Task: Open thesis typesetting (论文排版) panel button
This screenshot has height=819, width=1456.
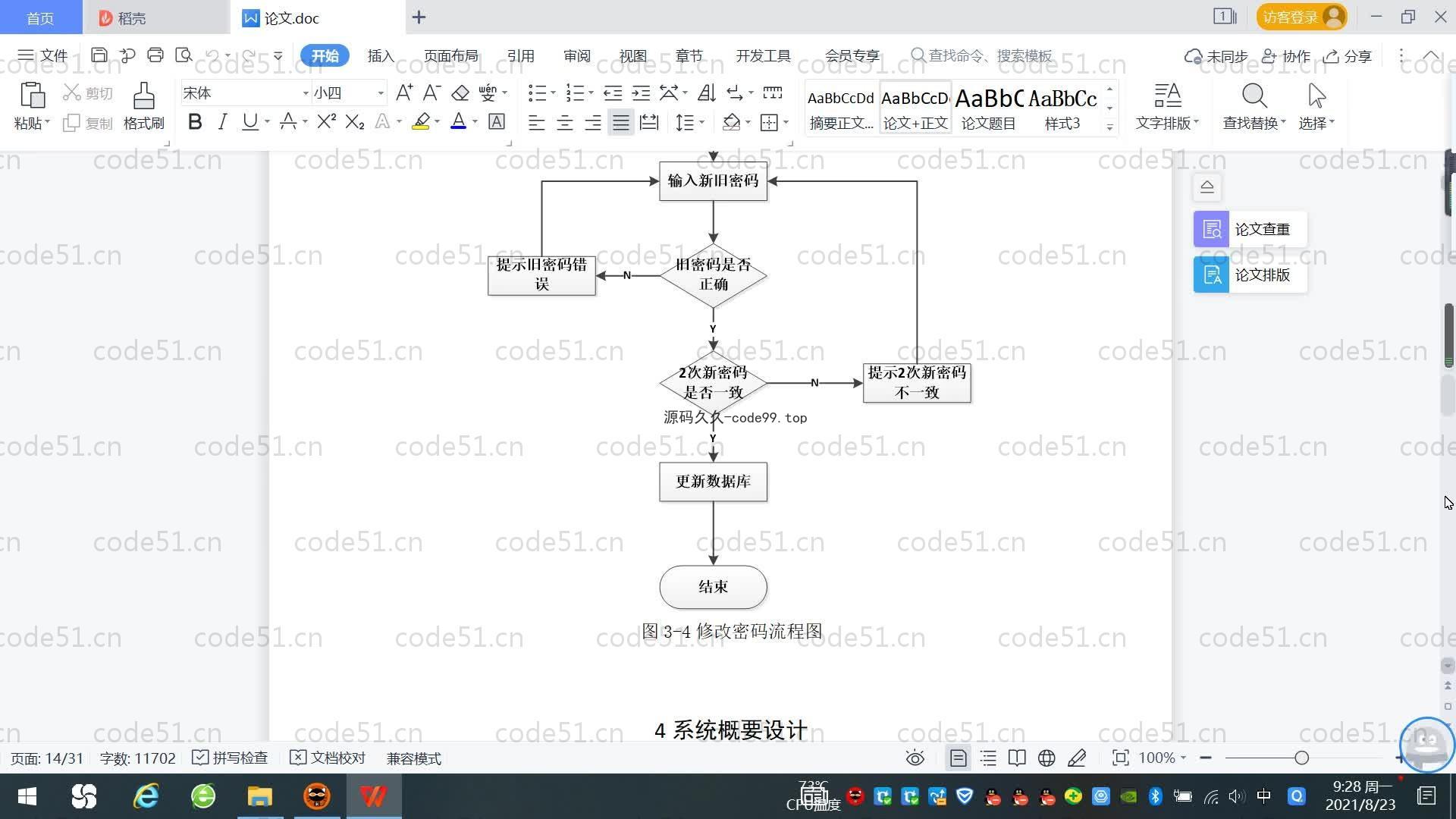Action: tap(1250, 275)
